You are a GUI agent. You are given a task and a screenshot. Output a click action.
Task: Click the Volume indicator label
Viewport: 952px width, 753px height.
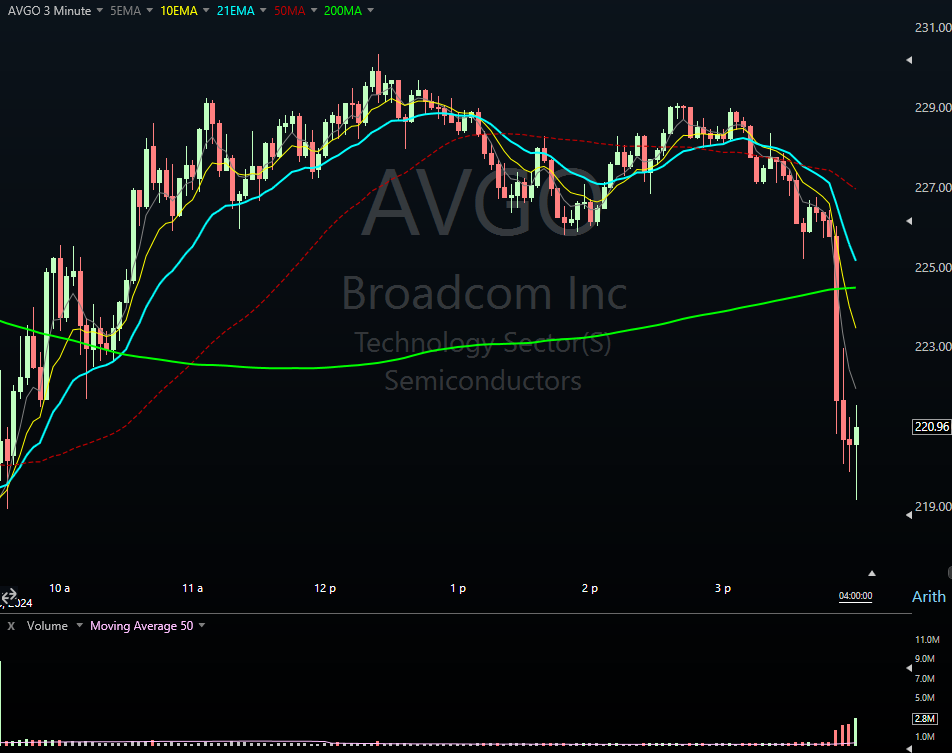47,626
